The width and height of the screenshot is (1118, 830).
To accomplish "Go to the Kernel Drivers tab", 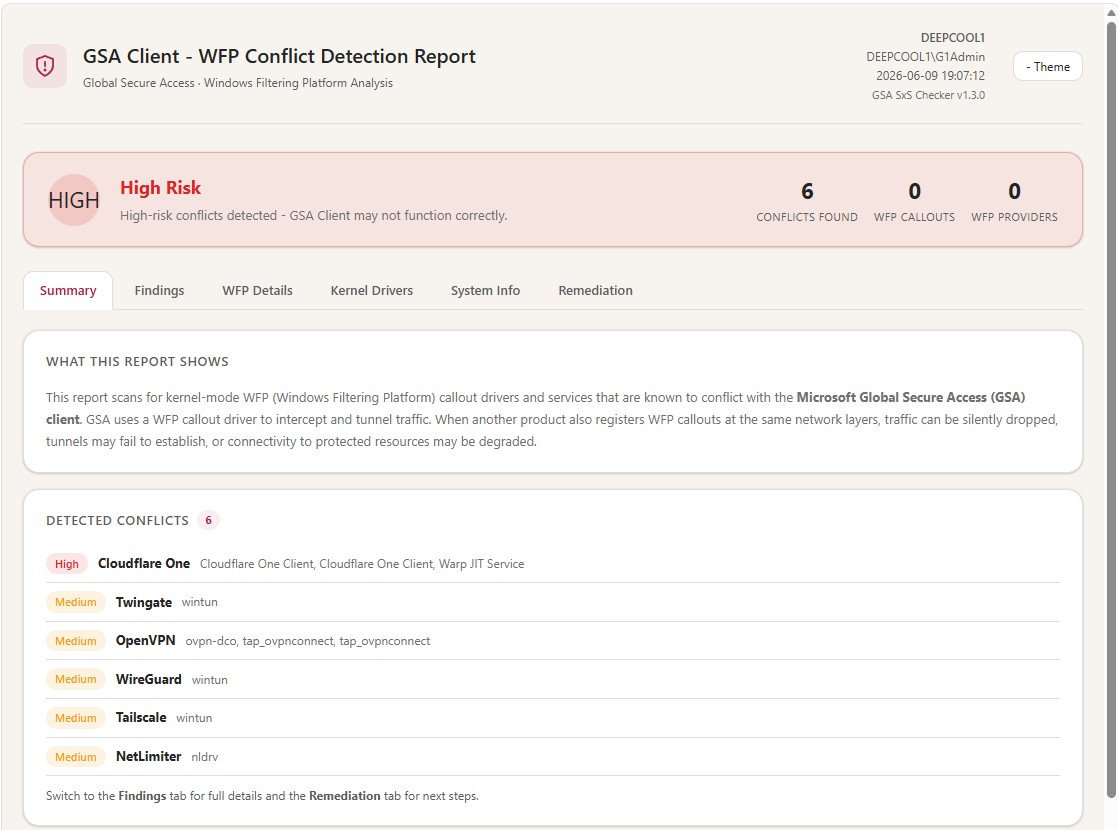I will click(x=371, y=290).
